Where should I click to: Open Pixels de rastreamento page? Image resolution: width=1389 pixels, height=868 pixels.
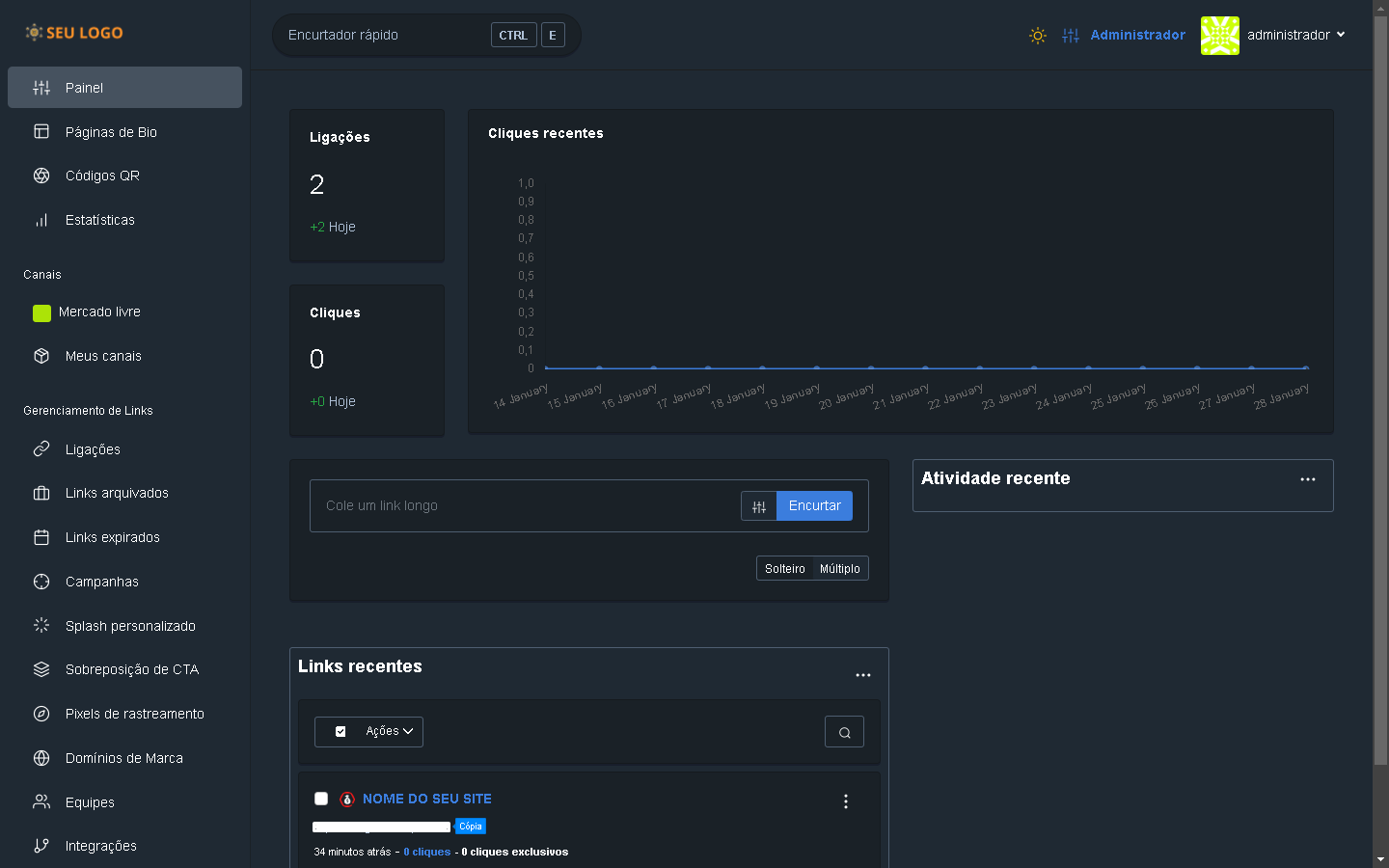point(134,714)
